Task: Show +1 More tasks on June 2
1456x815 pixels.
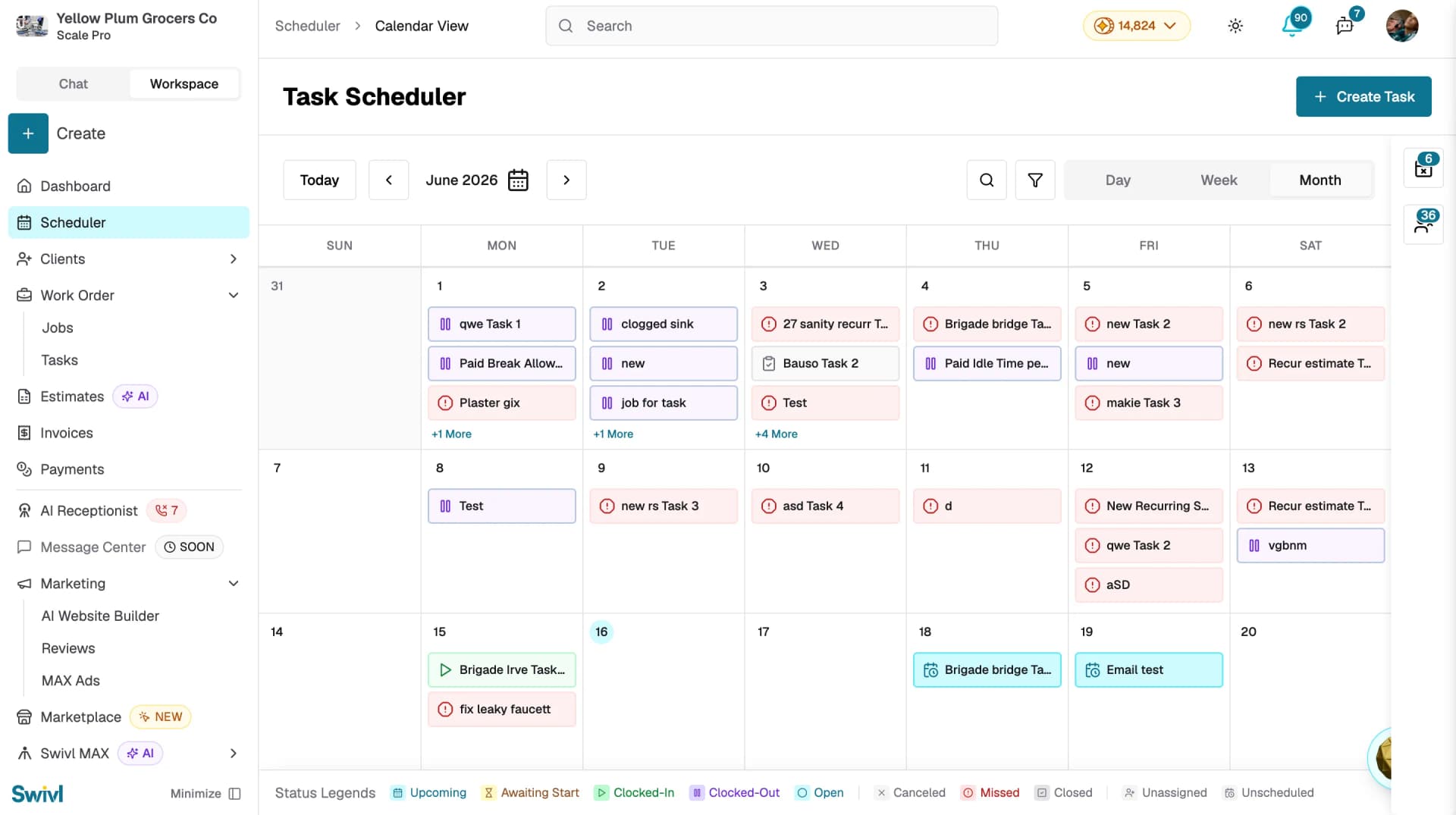Action: click(613, 434)
